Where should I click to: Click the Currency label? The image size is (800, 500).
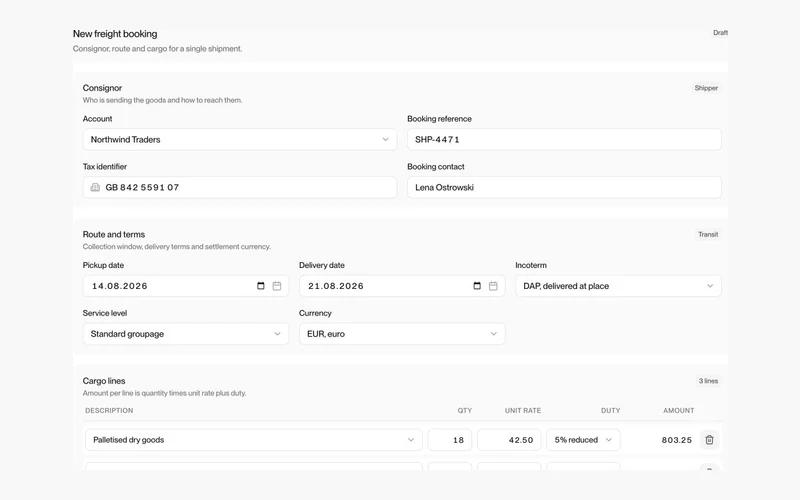pos(315,313)
